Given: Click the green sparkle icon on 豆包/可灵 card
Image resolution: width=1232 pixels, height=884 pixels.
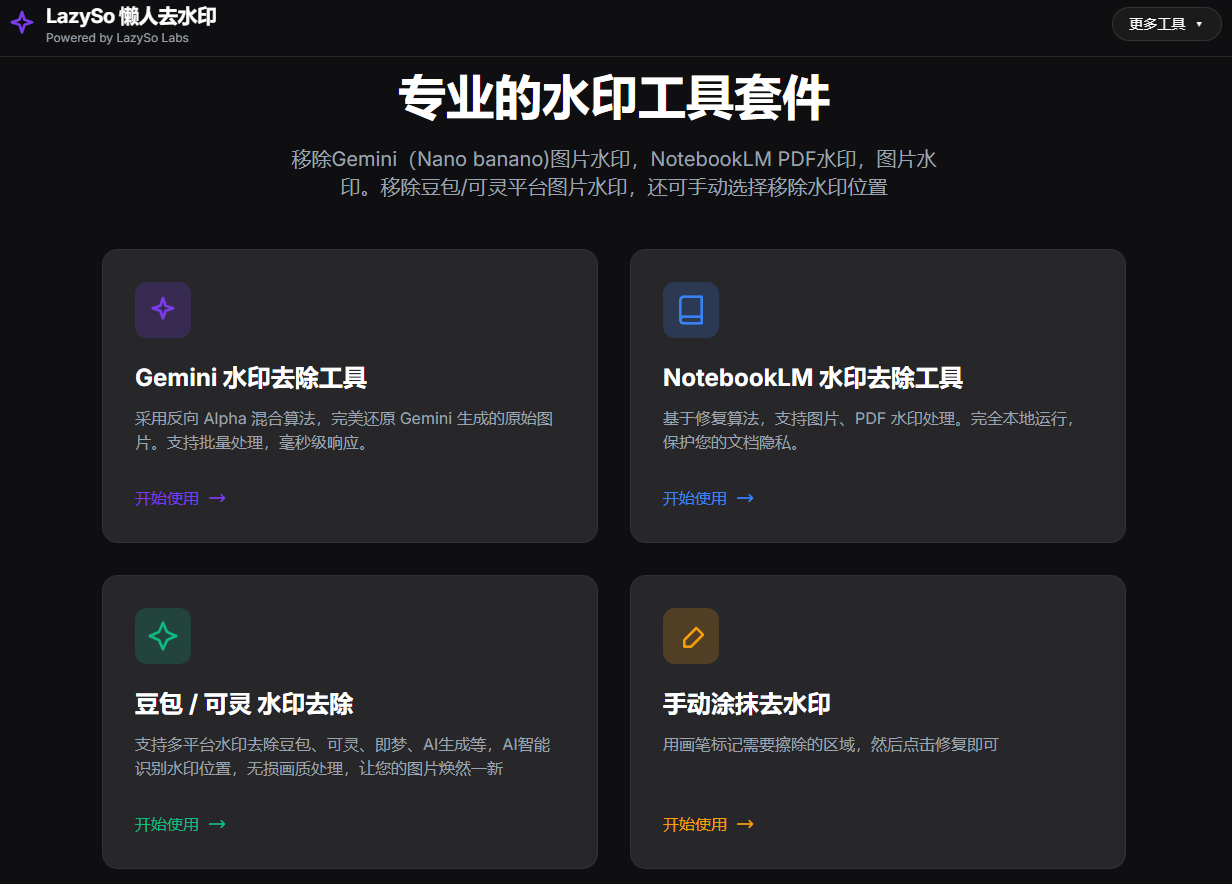Looking at the screenshot, I should 162,636.
